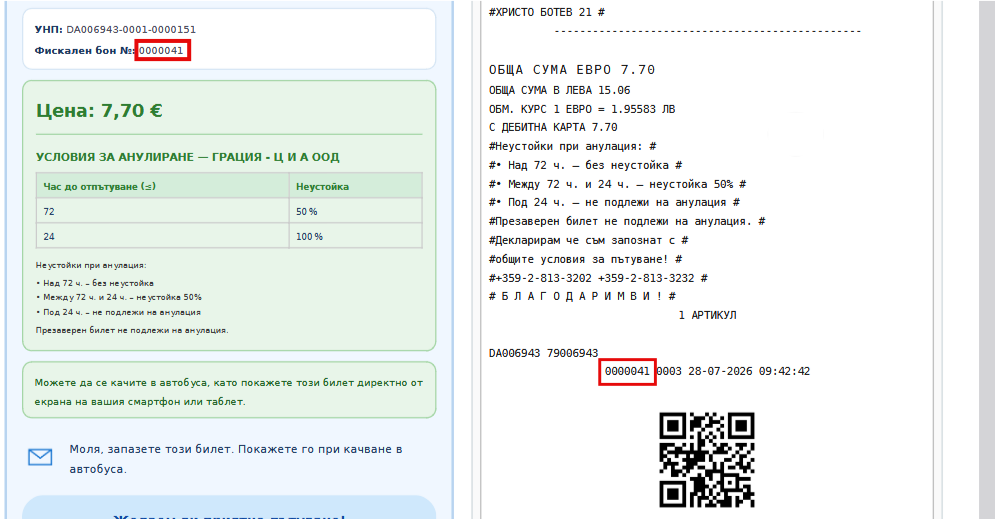
Task: Click the receipt line '#Неустойки при анулация: #'
Action: point(572,147)
